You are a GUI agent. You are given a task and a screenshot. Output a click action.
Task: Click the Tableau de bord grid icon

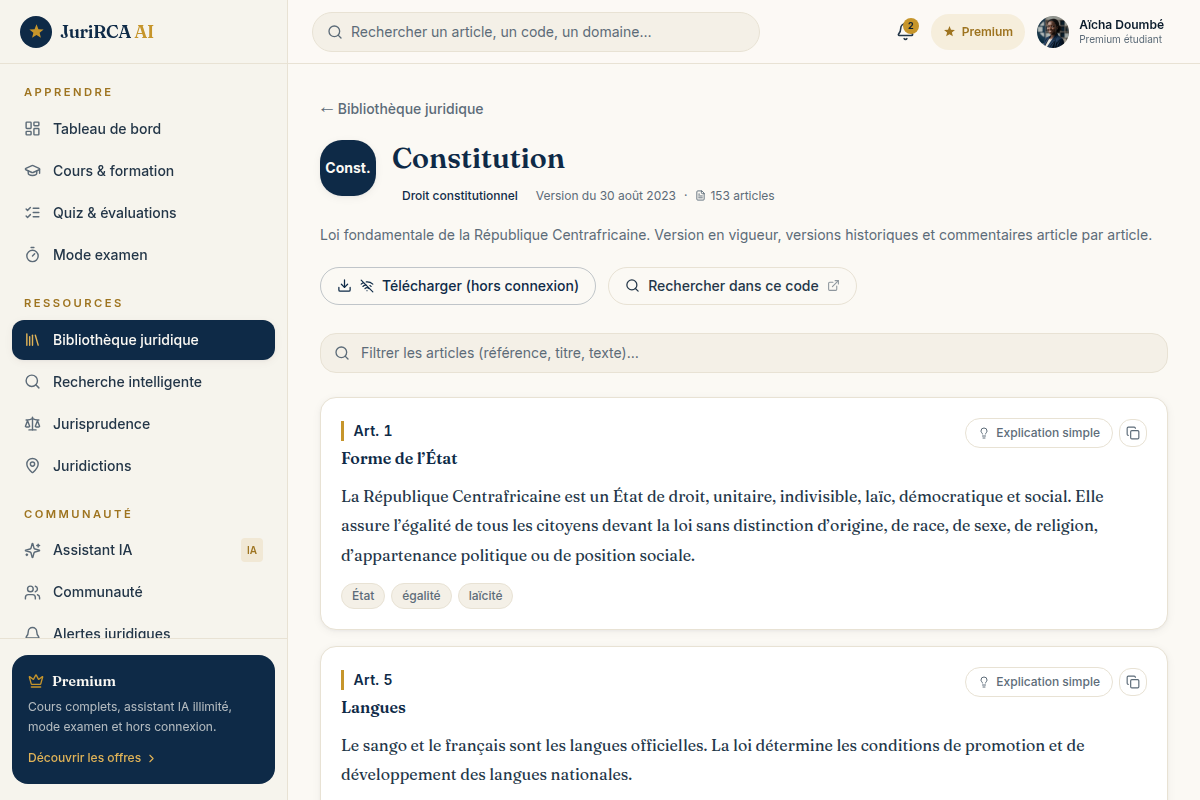32,129
